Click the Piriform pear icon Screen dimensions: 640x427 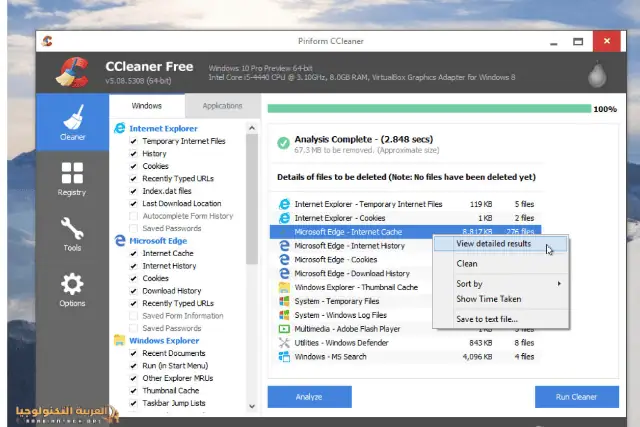pos(597,74)
